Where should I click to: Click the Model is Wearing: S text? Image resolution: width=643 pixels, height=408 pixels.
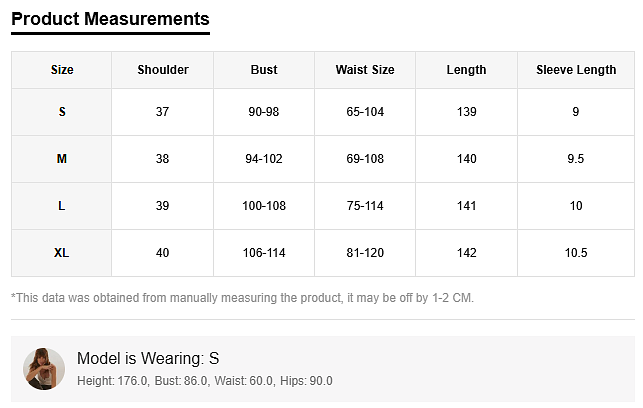coord(148,358)
